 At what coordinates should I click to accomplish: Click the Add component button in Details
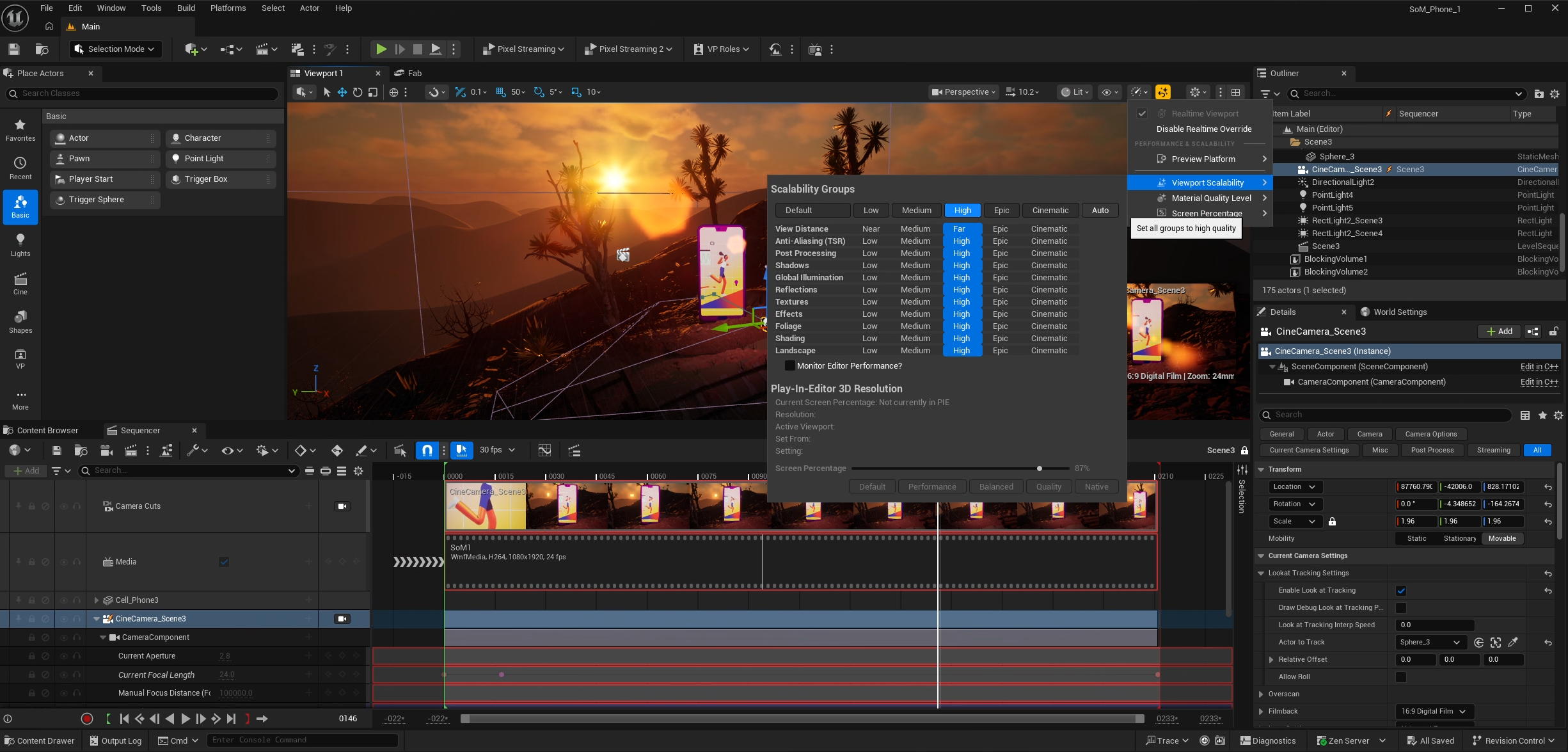[1500, 332]
